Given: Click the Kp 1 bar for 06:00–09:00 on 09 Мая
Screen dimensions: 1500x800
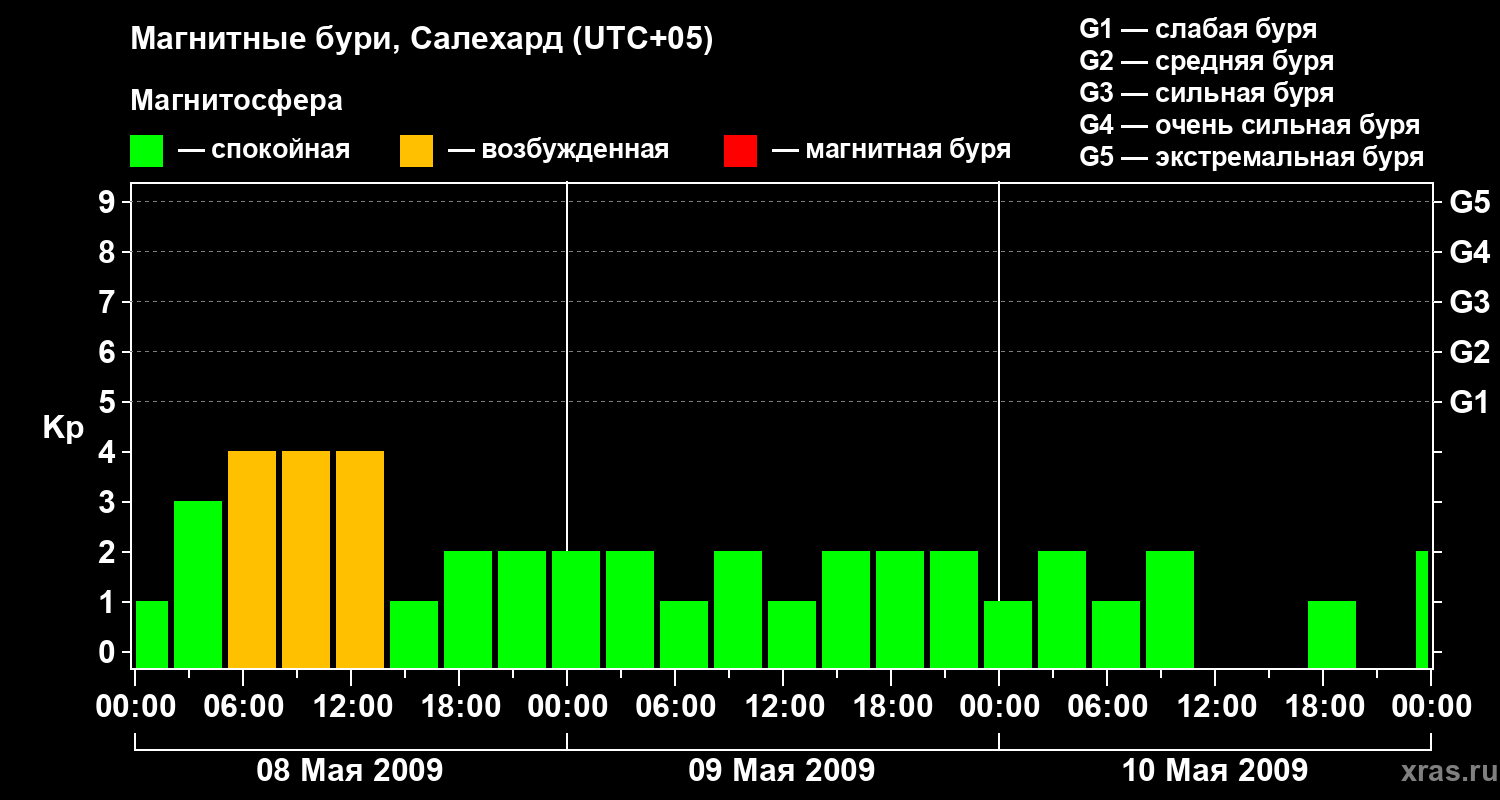Looking at the screenshot, I should (684, 634).
